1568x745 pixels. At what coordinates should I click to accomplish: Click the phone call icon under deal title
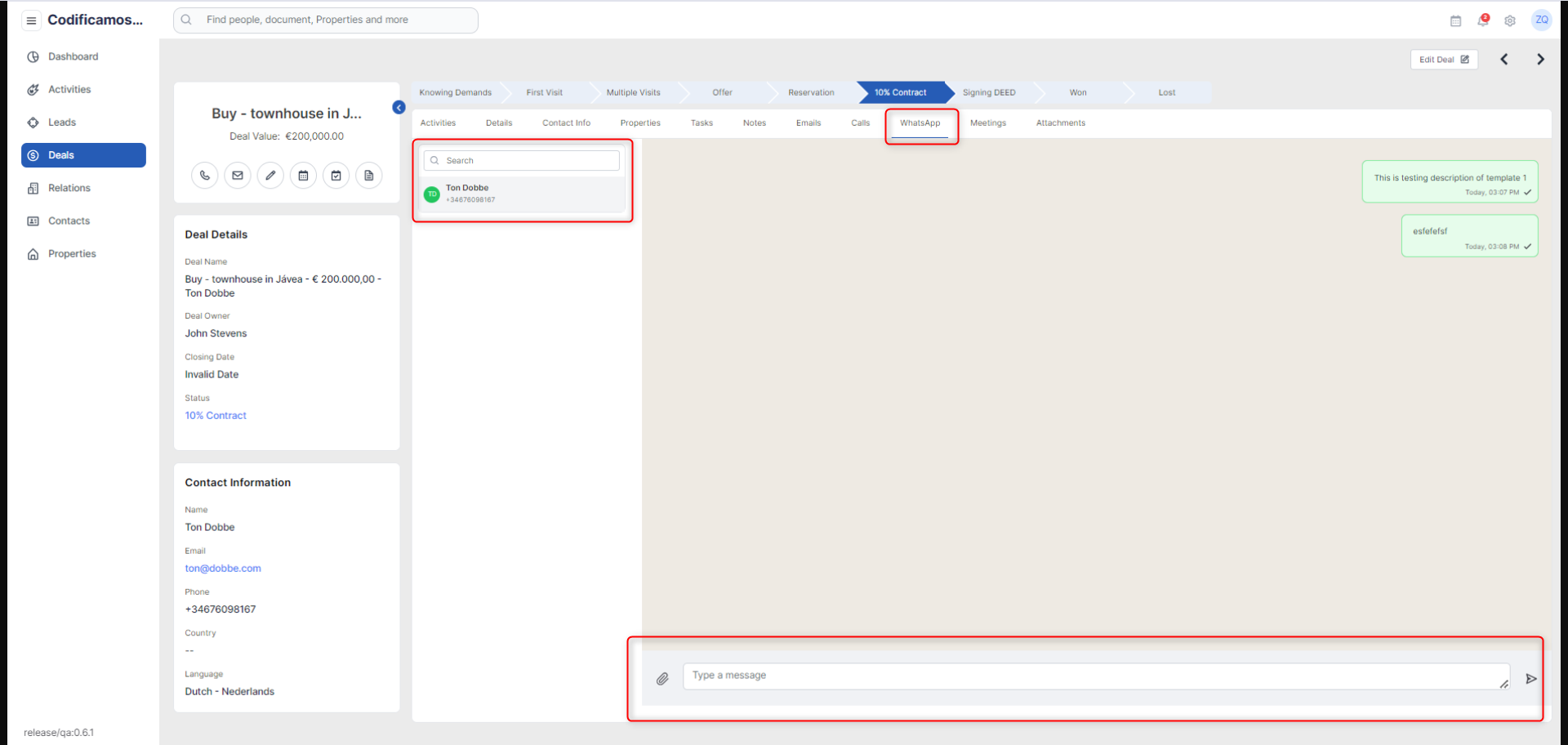click(205, 176)
